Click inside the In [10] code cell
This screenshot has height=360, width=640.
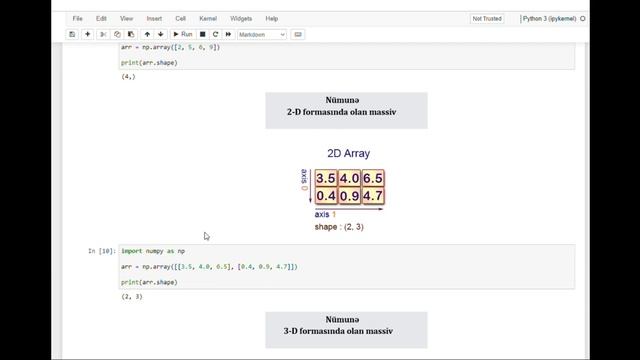tap(347, 267)
